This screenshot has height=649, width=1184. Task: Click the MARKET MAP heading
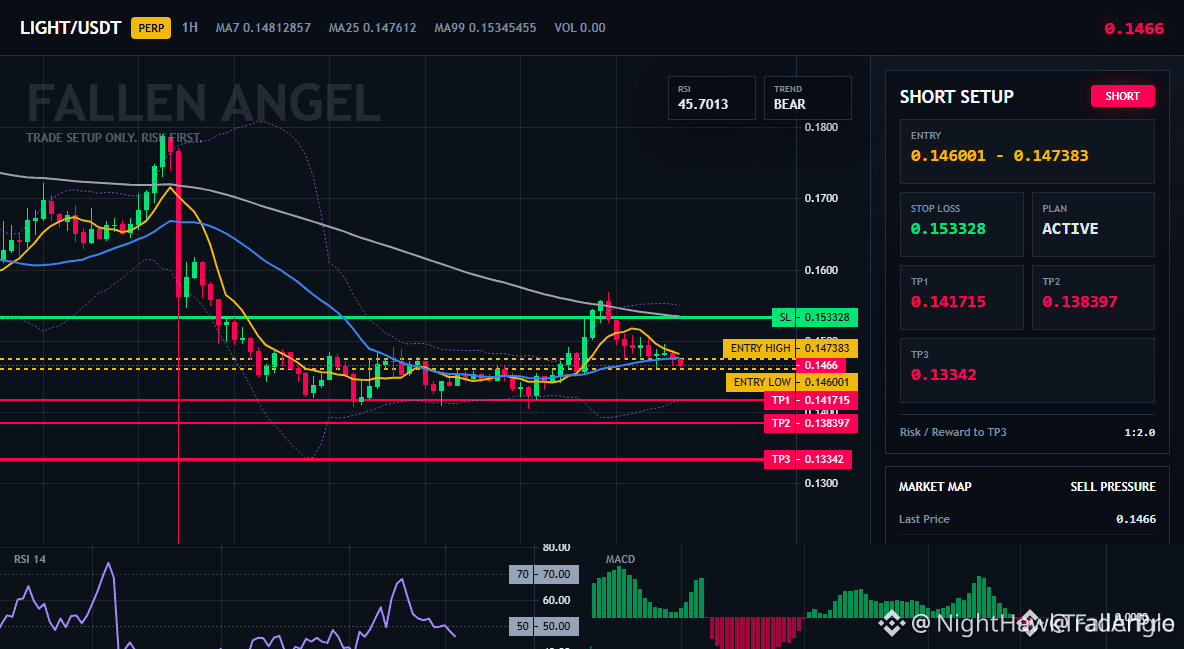pyautogui.click(x=935, y=487)
